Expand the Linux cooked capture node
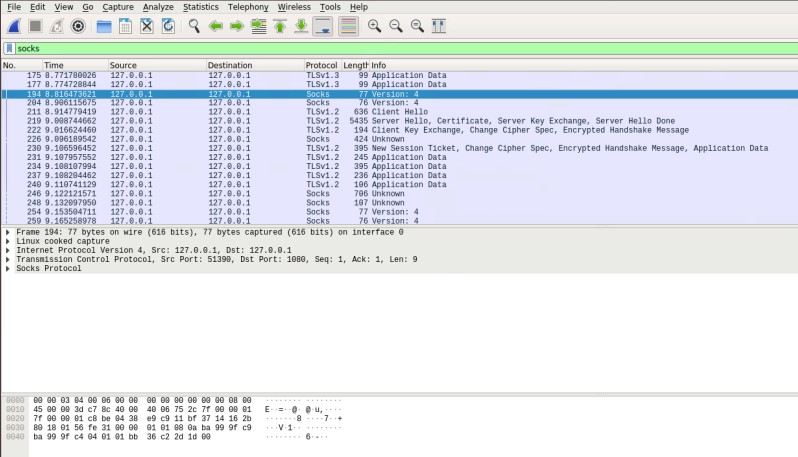798x457 pixels. click(8, 241)
